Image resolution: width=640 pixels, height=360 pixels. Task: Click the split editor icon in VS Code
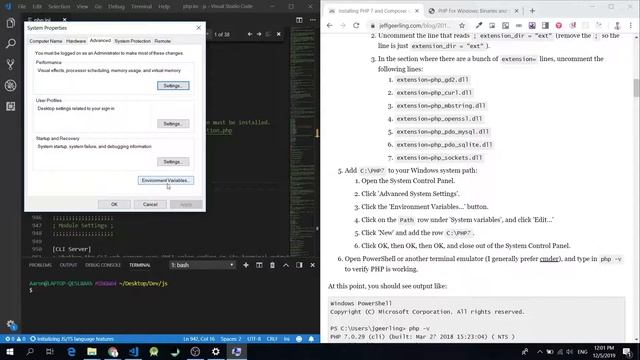pyautogui.click(x=299, y=20)
